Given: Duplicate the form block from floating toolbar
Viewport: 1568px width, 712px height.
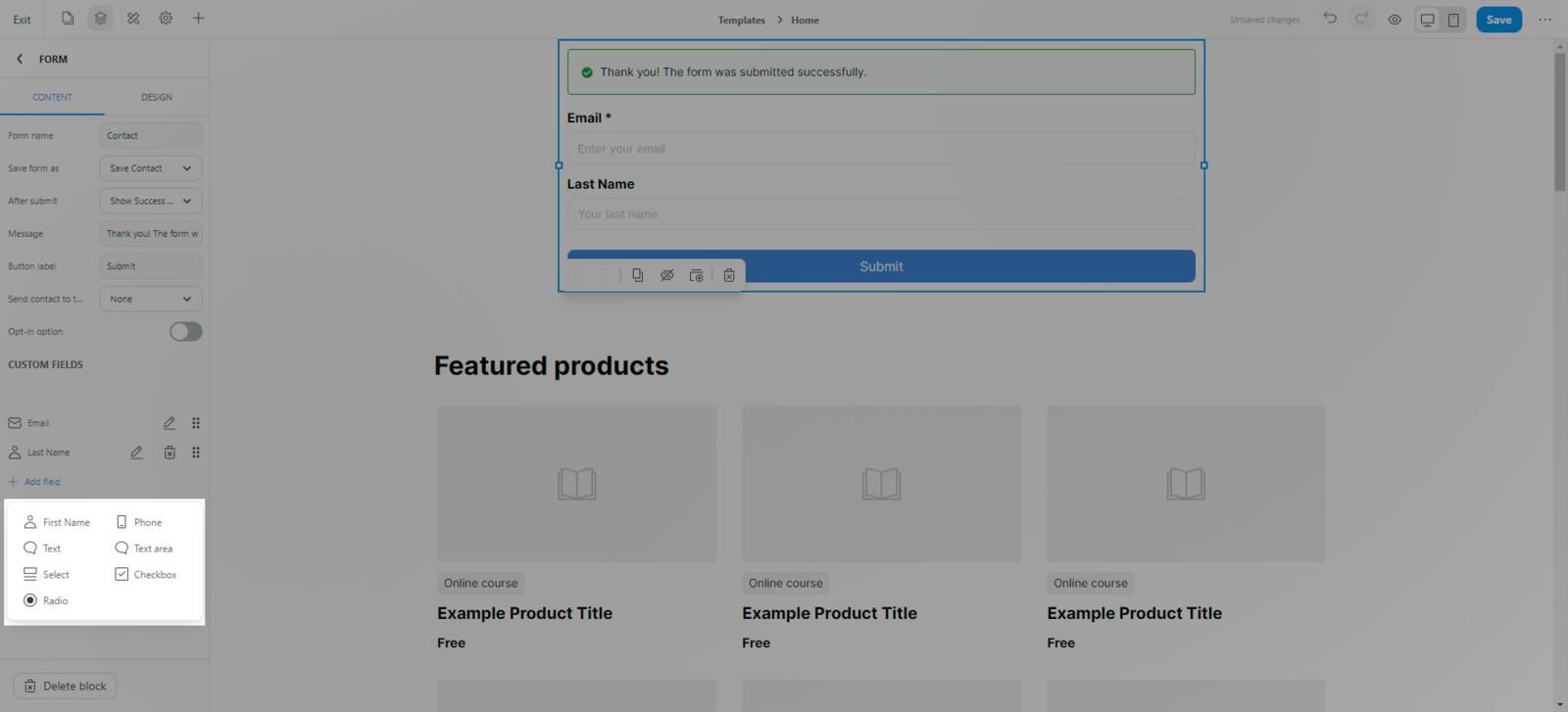Looking at the screenshot, I should tap(638, 276).
